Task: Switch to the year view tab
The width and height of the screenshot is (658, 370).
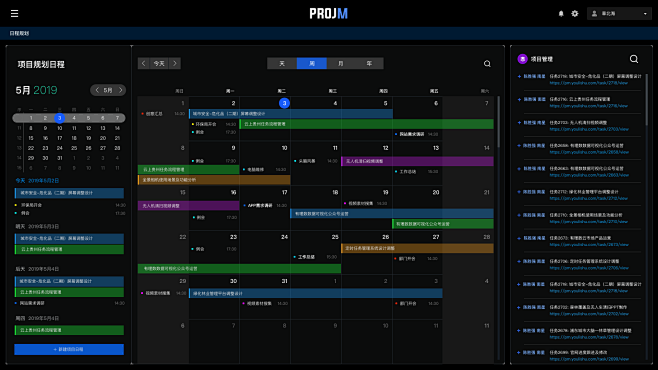Action: point(369,63)
